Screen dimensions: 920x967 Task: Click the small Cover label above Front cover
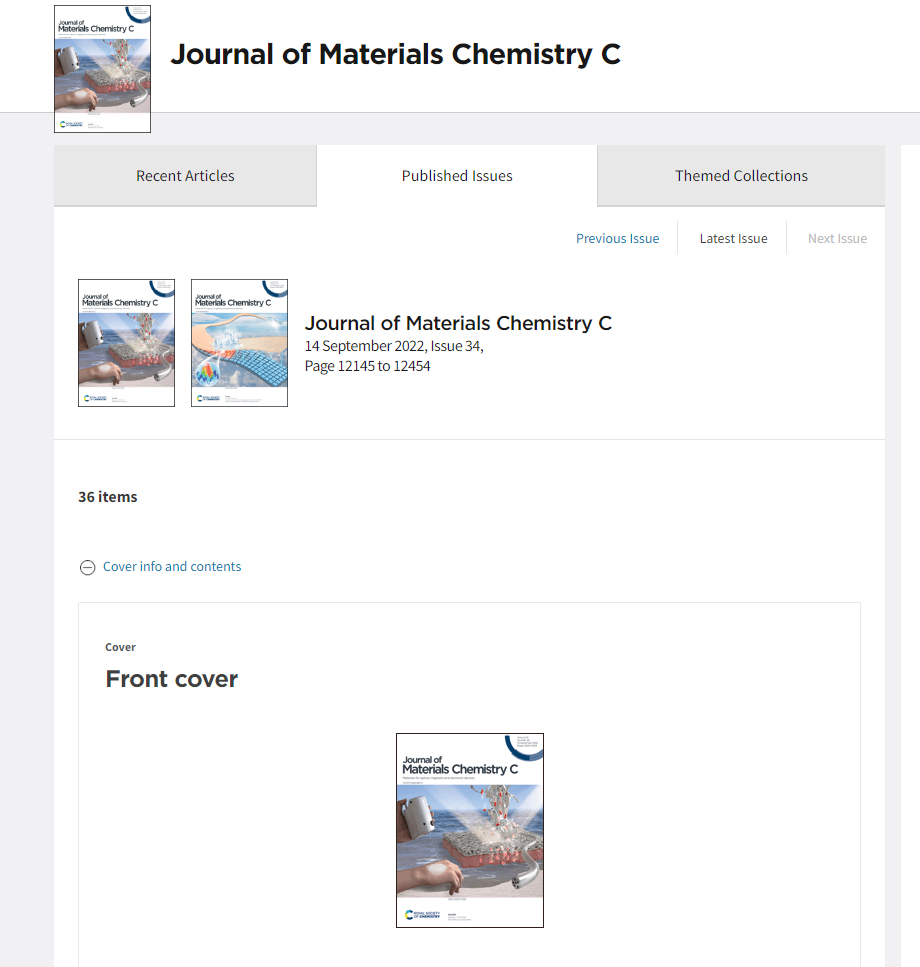[x=120, y=647]
